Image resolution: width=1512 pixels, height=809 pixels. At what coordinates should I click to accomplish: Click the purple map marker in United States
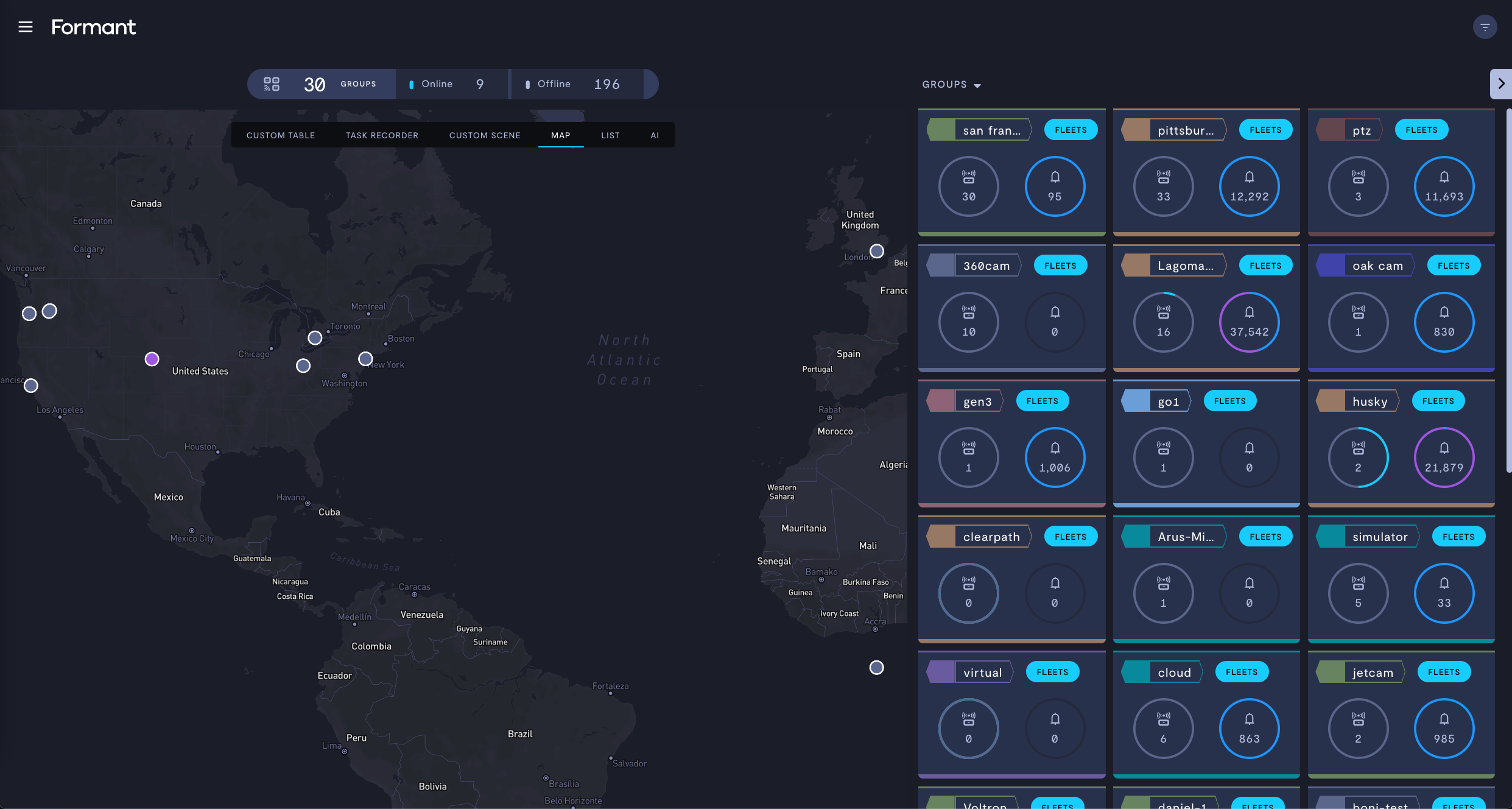click(152, 359)
